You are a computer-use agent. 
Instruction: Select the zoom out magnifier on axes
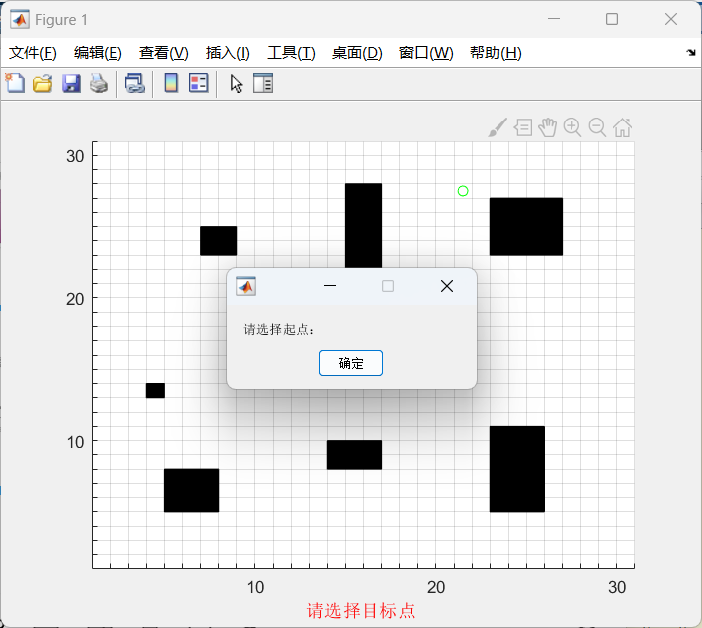[597, 127]
